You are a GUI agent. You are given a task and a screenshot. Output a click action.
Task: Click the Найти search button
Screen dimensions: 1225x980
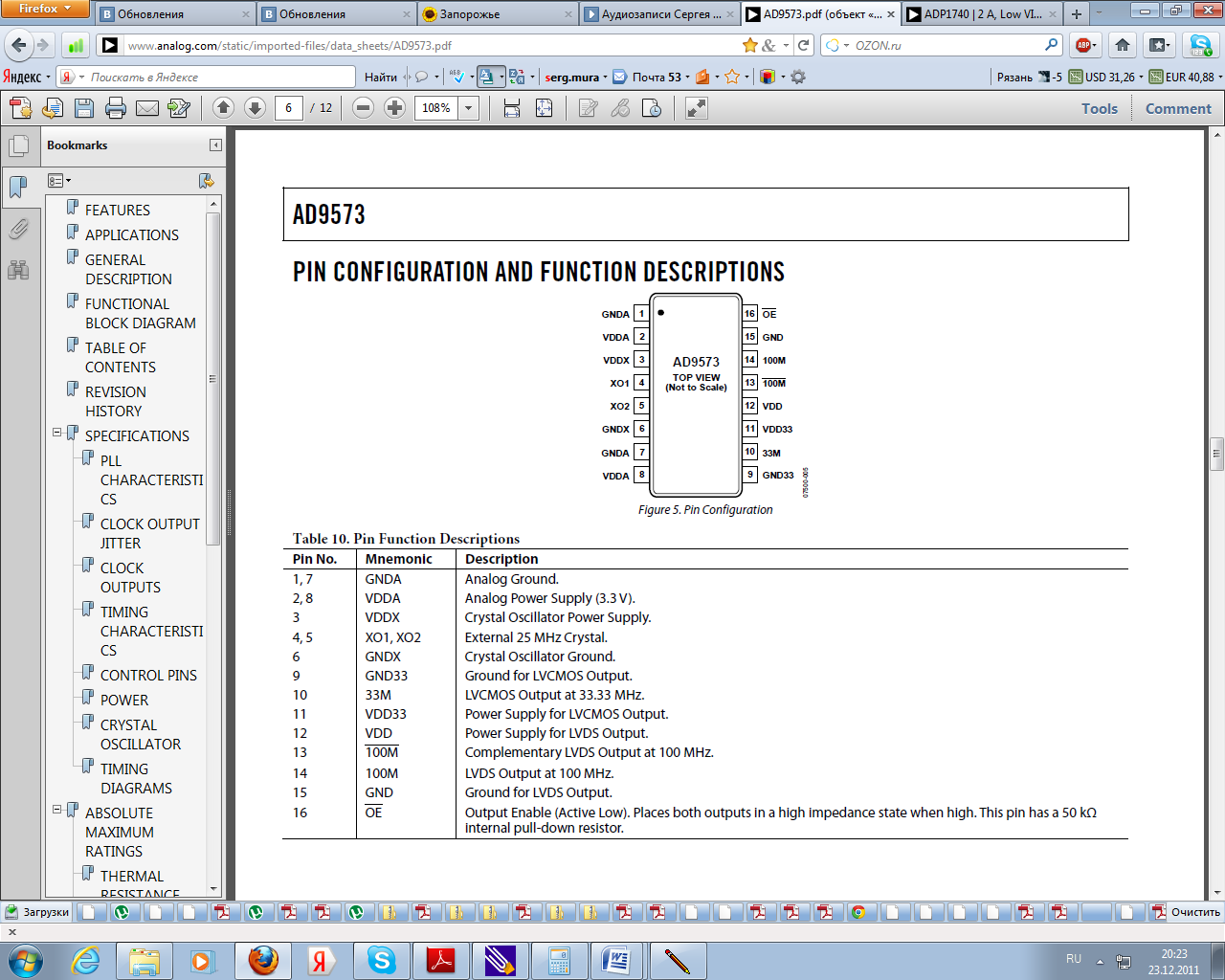click(380, 77)
